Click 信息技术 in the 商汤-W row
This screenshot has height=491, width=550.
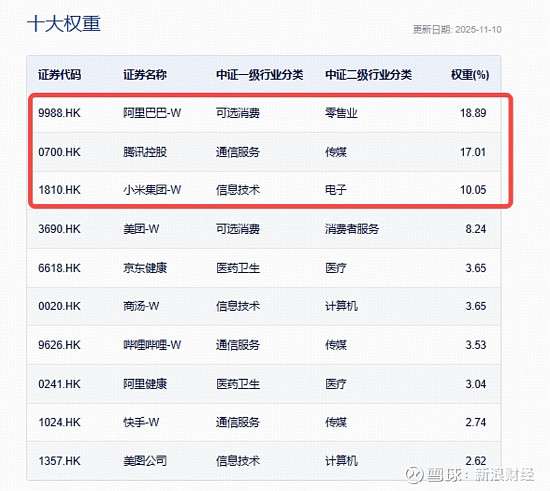tap(238, 306)
